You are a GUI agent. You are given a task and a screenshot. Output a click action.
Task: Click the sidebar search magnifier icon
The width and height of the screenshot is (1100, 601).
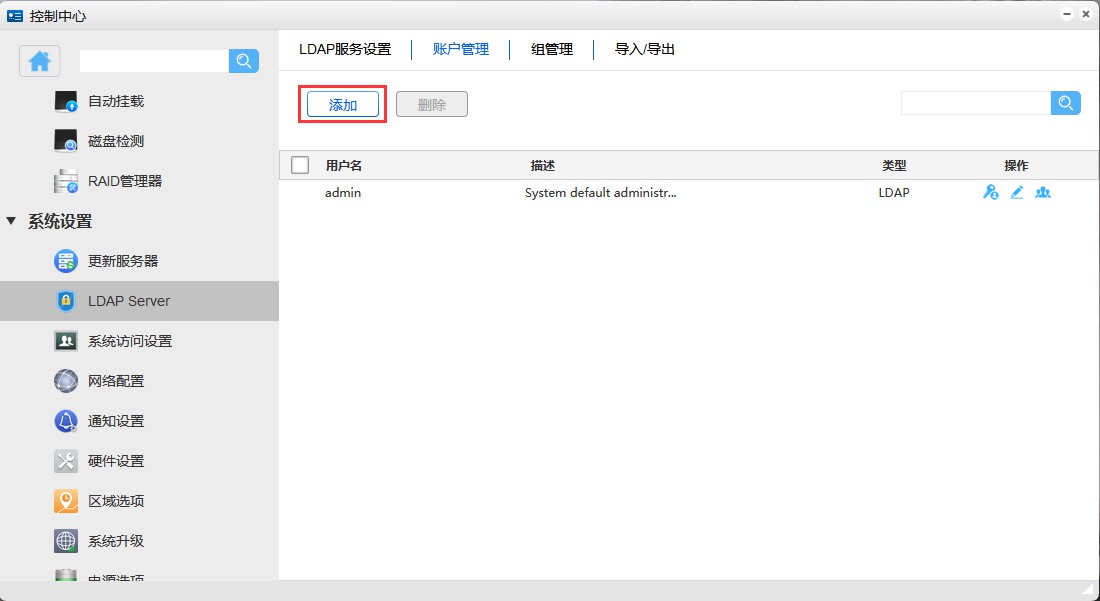(244, 61)
